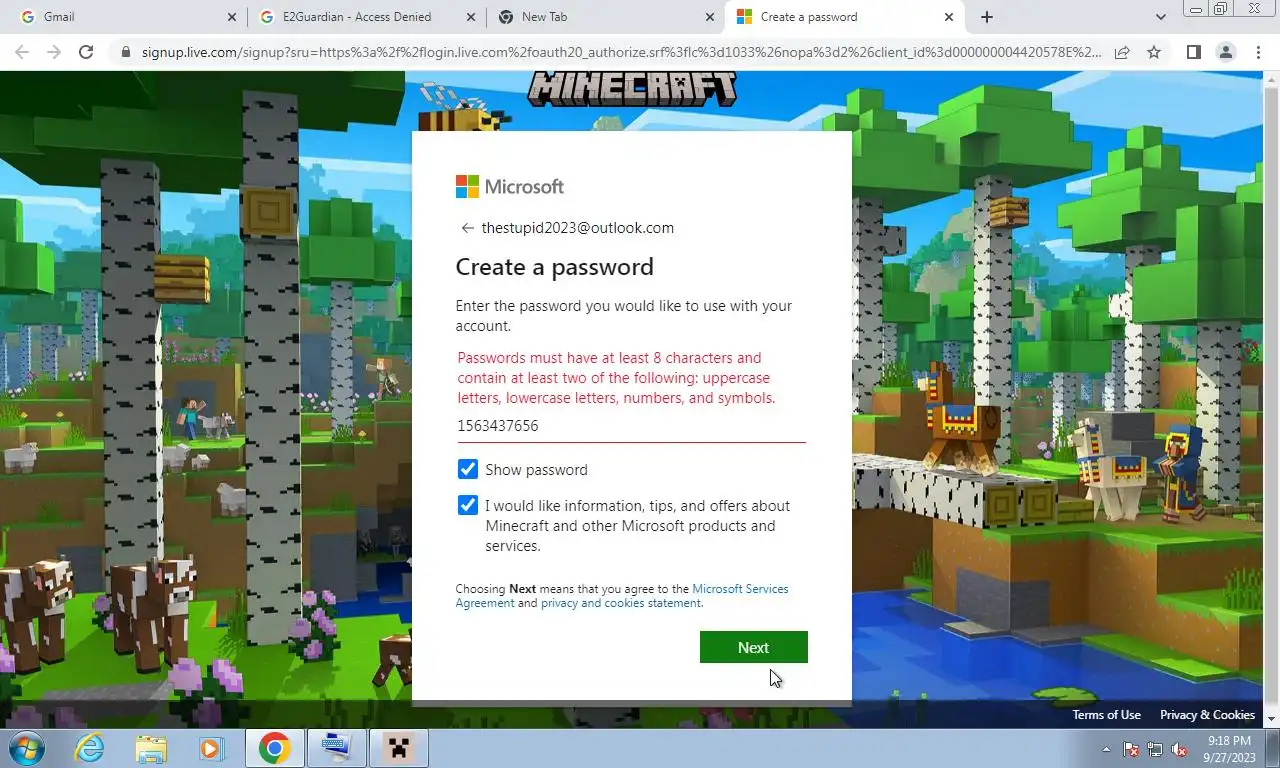The width and height of the screenshot is (1280, 768).
Task: Open Windows Explorer from the taskbar
Action: click(x=151, y=748)
